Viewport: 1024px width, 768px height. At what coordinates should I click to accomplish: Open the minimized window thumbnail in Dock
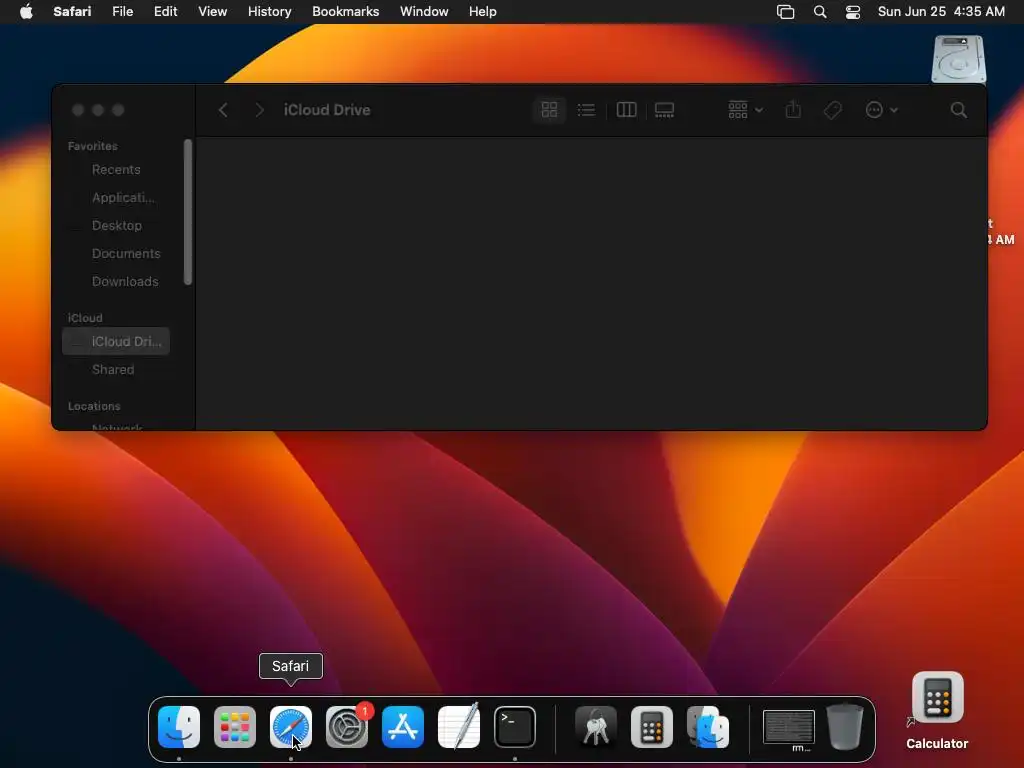[789, 728]
